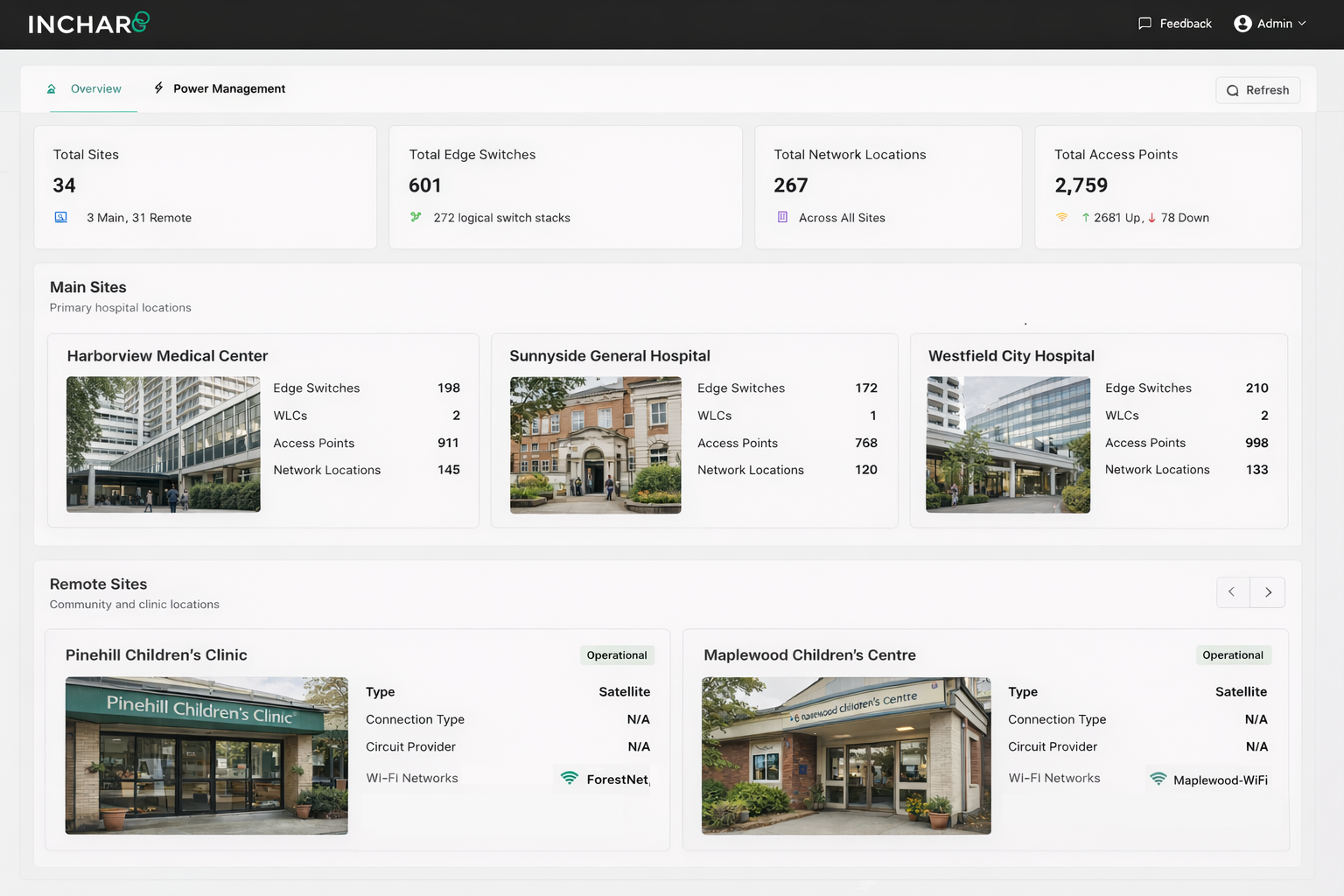Screen dimensions: 1344x896
Task: Click the home icon on the Overview tab
Action: (x=52, y=88)
